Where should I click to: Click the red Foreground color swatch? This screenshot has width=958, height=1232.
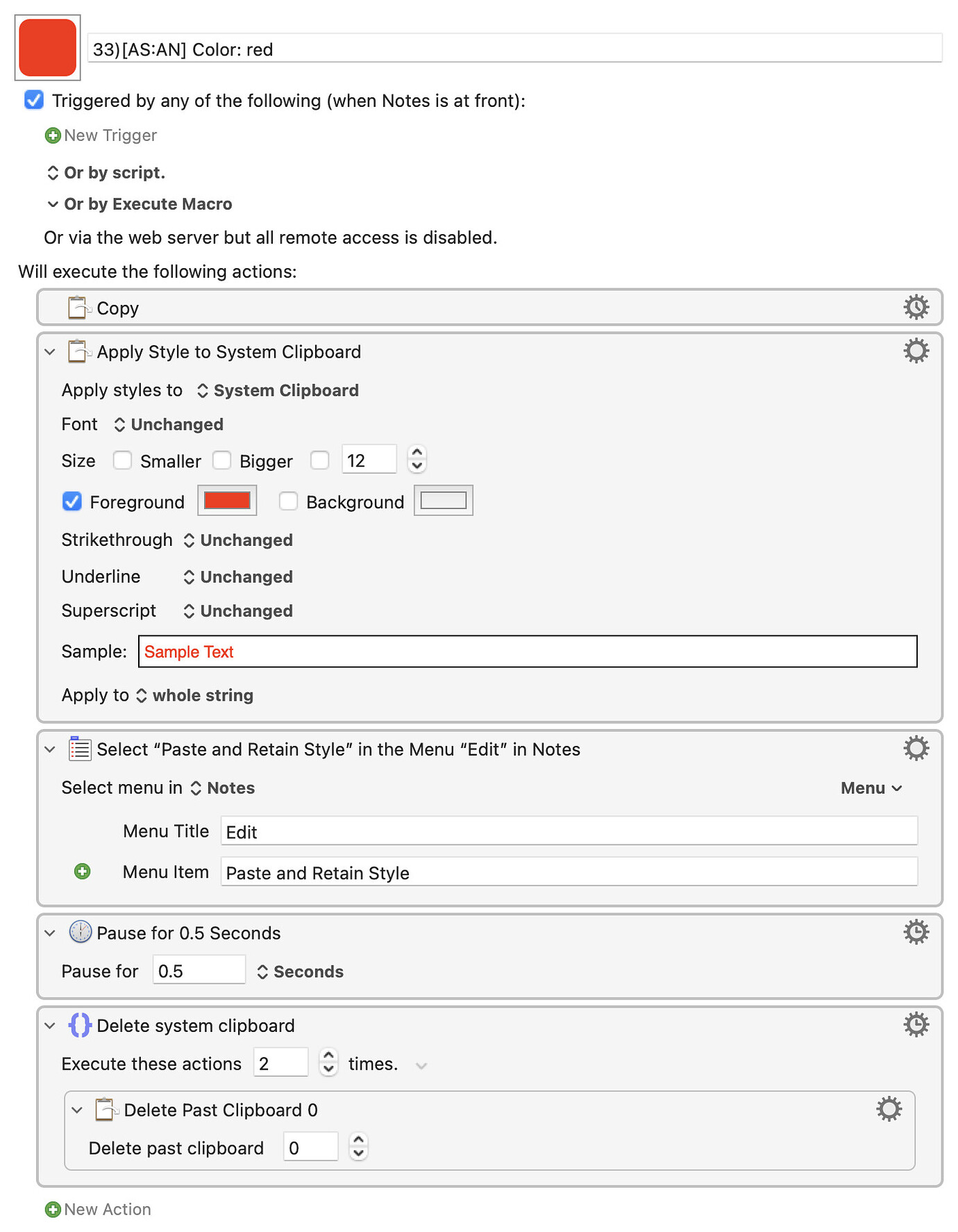[x=227, y=501]
